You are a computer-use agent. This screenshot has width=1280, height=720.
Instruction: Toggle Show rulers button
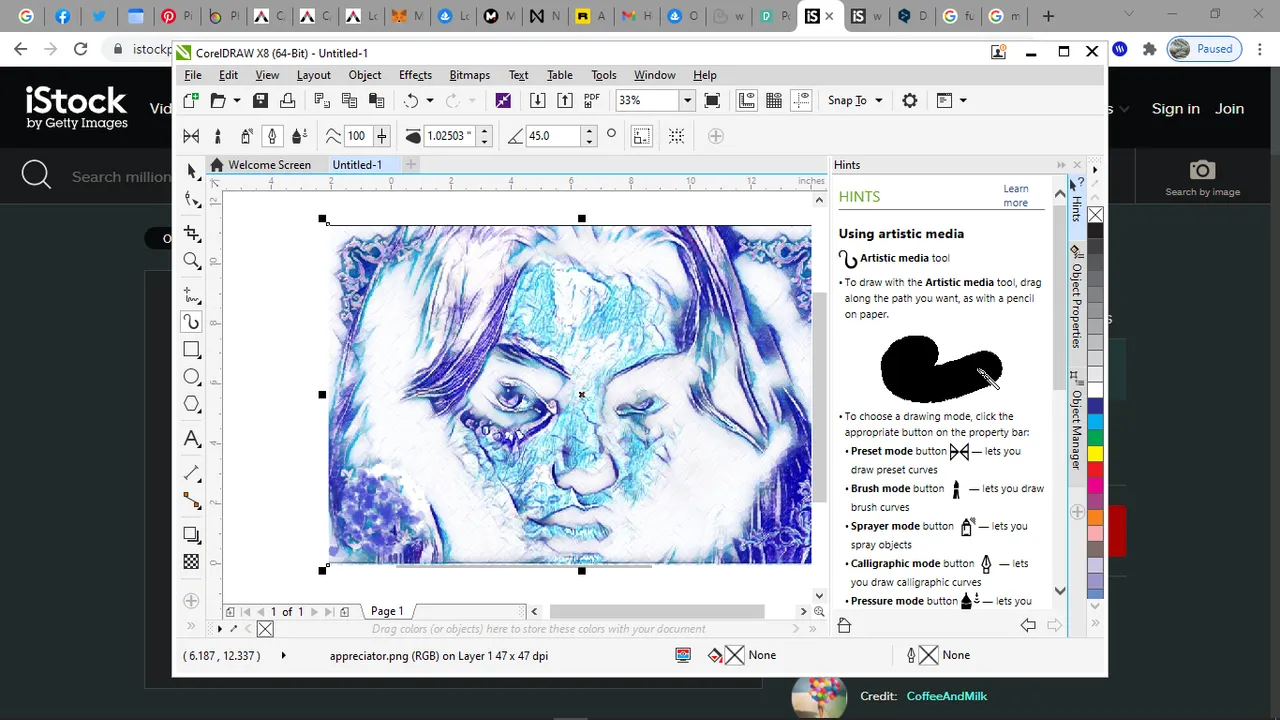click(747, 100)
